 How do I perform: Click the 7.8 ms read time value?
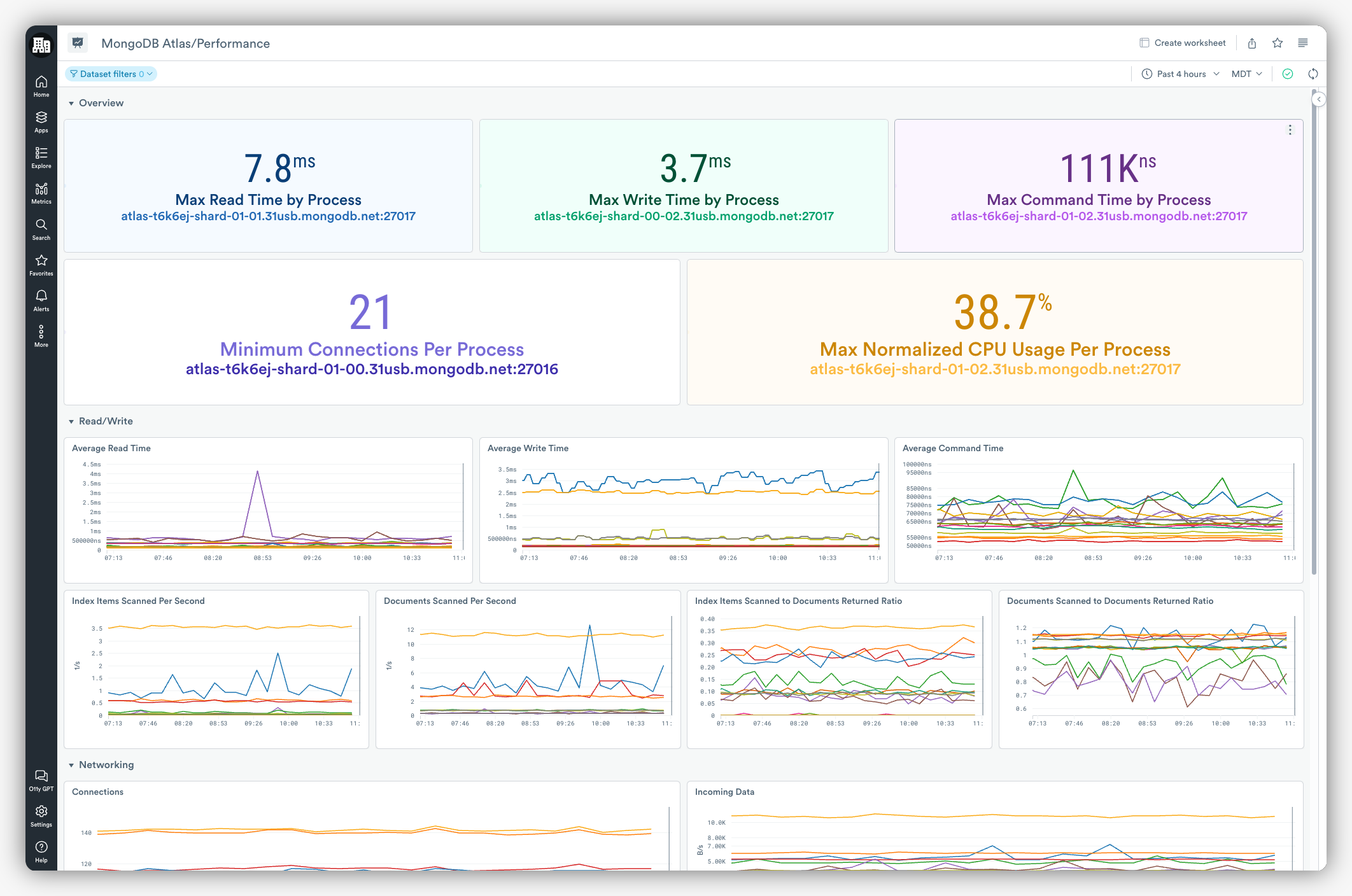[279, 168]
